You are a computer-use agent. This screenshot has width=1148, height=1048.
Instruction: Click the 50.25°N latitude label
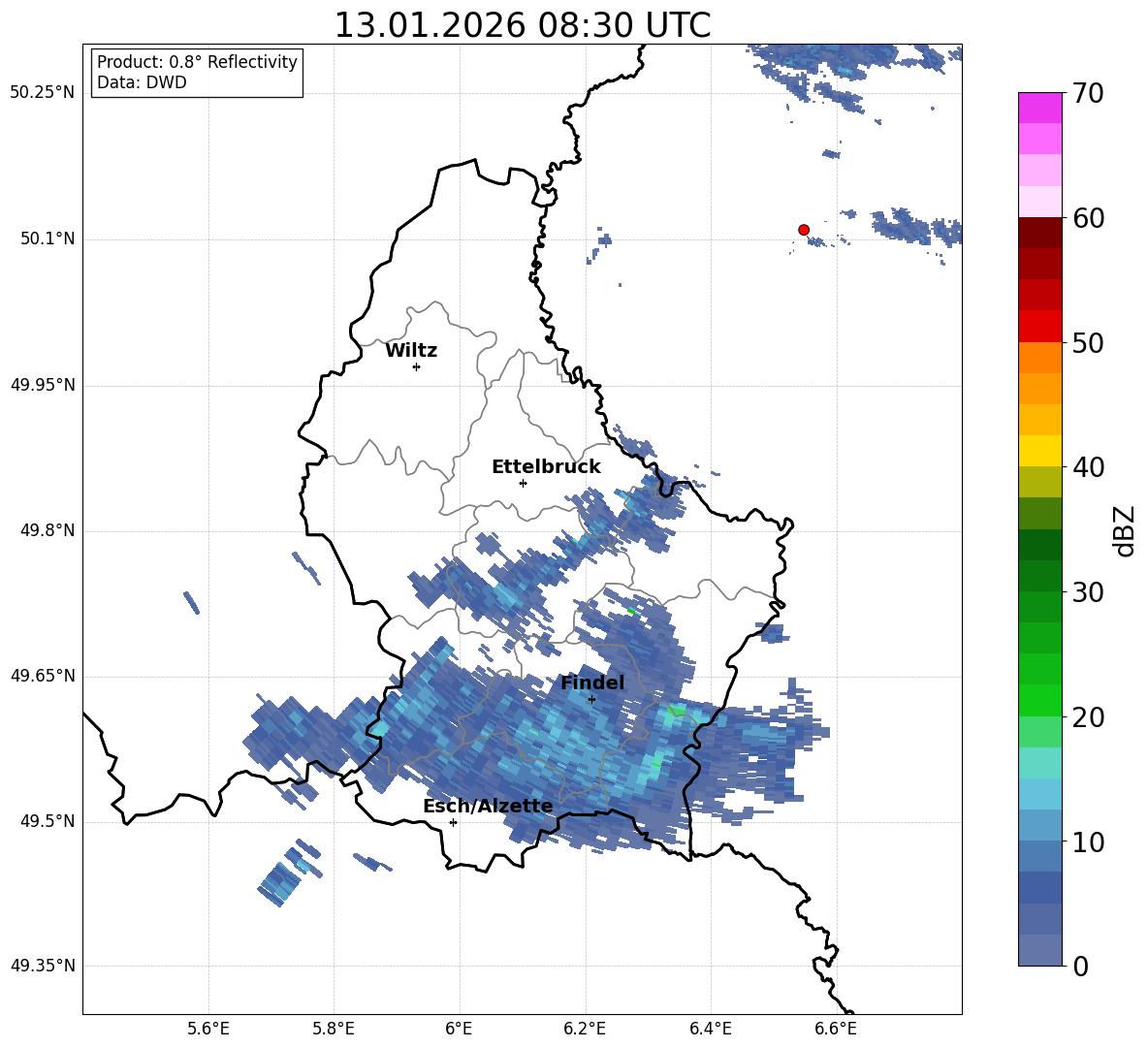click(43, 93)
